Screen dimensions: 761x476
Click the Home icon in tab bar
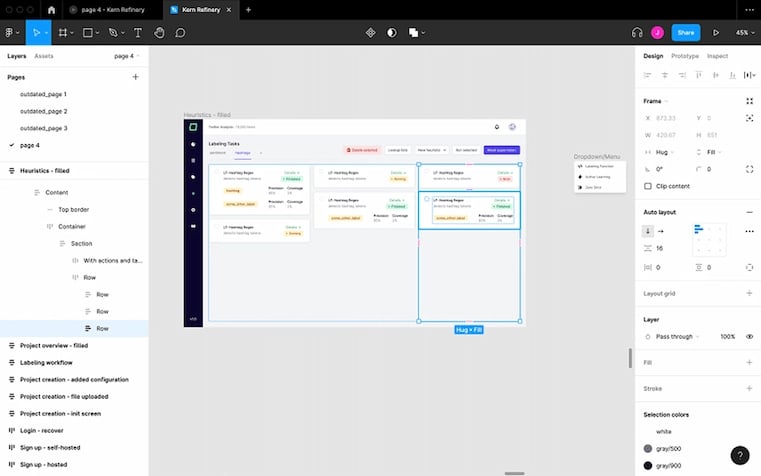(51, 10)
